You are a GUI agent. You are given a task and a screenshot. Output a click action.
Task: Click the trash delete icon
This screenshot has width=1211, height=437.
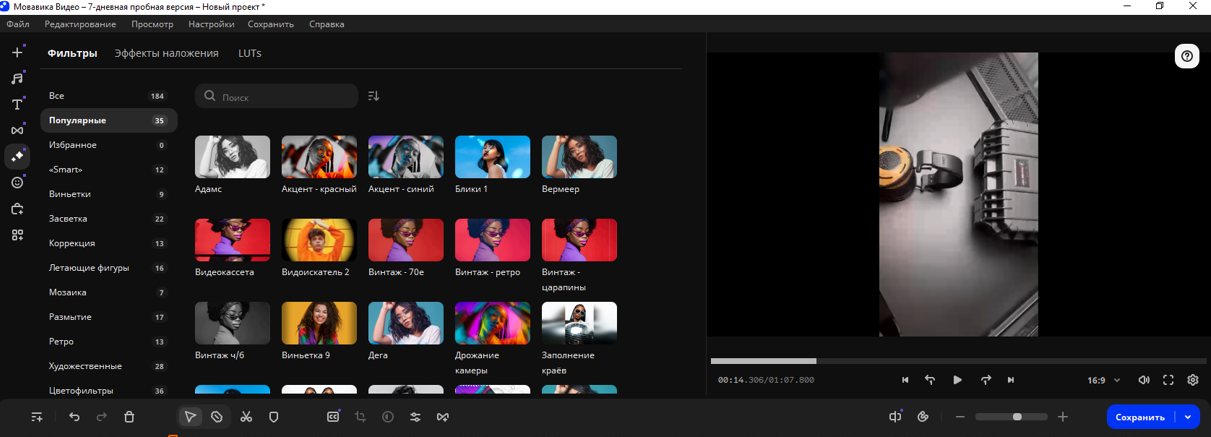(x=129, y=417)
